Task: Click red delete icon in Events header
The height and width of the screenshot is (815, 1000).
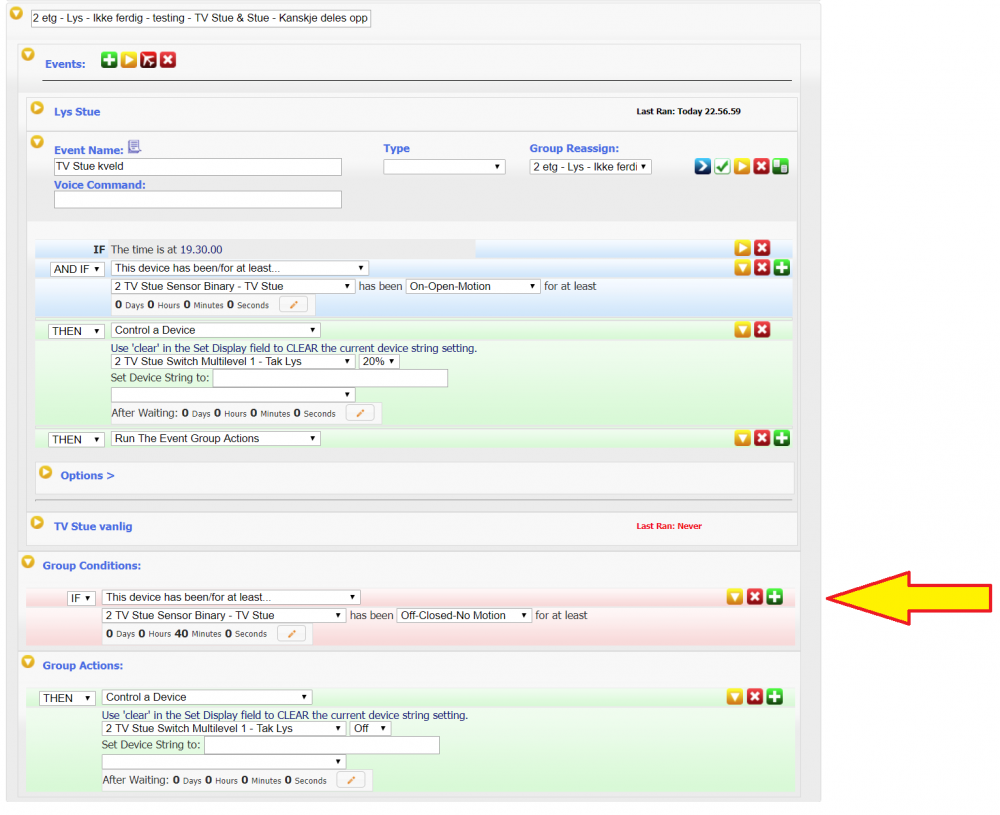Action: (x=168, y=61)
